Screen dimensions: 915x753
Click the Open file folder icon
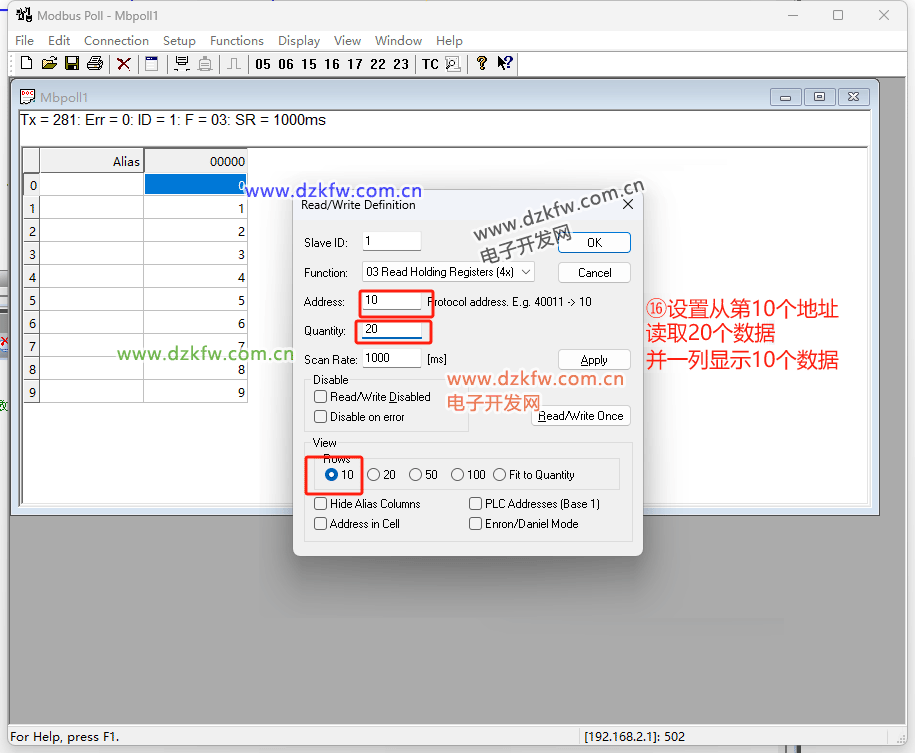(48, 64)
